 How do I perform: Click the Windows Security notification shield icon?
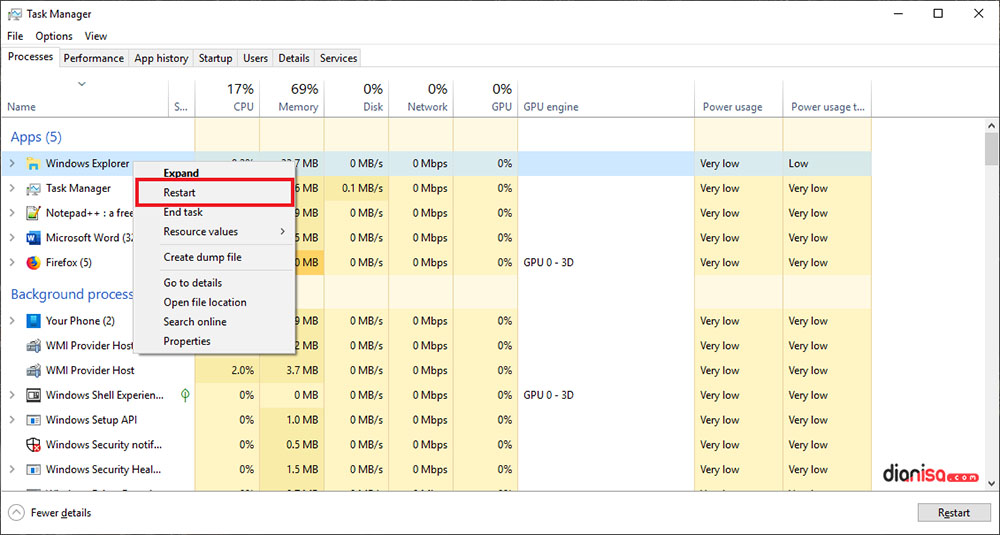[33, 445]
